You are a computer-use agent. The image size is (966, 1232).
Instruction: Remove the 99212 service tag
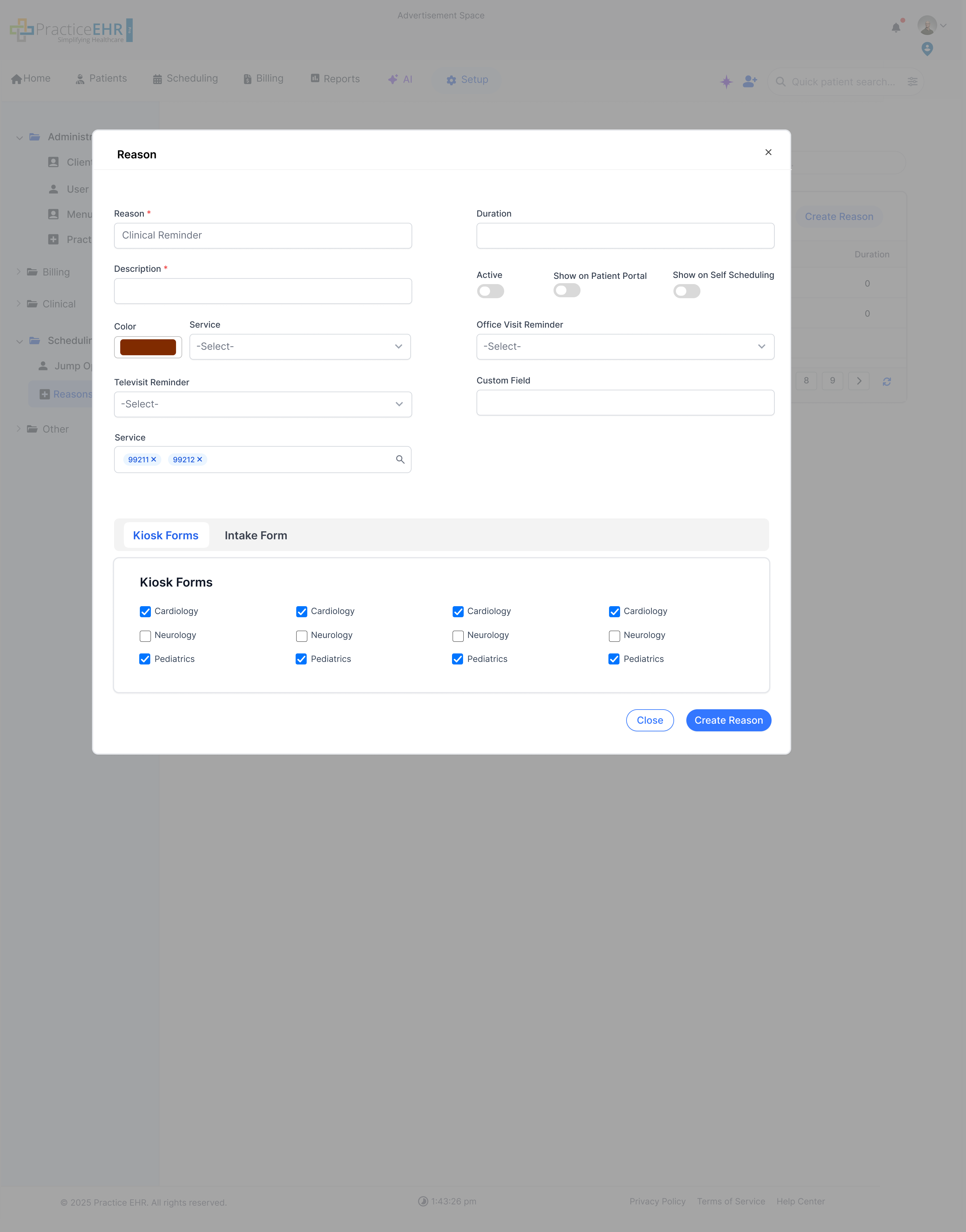[200, 459]
